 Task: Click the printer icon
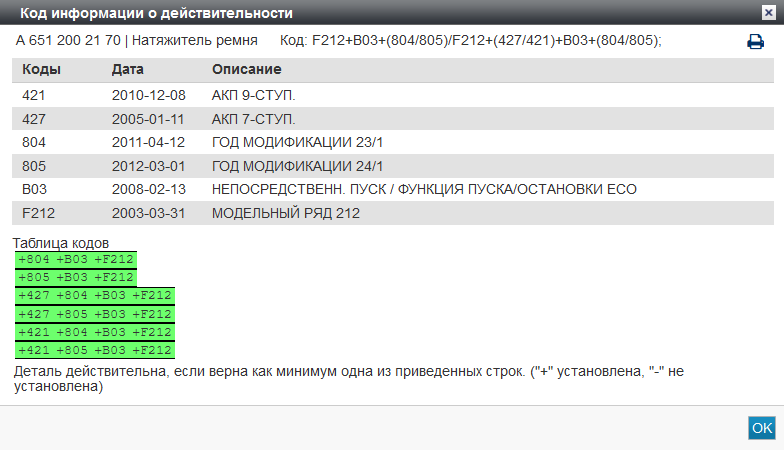[x=755, y=42]
